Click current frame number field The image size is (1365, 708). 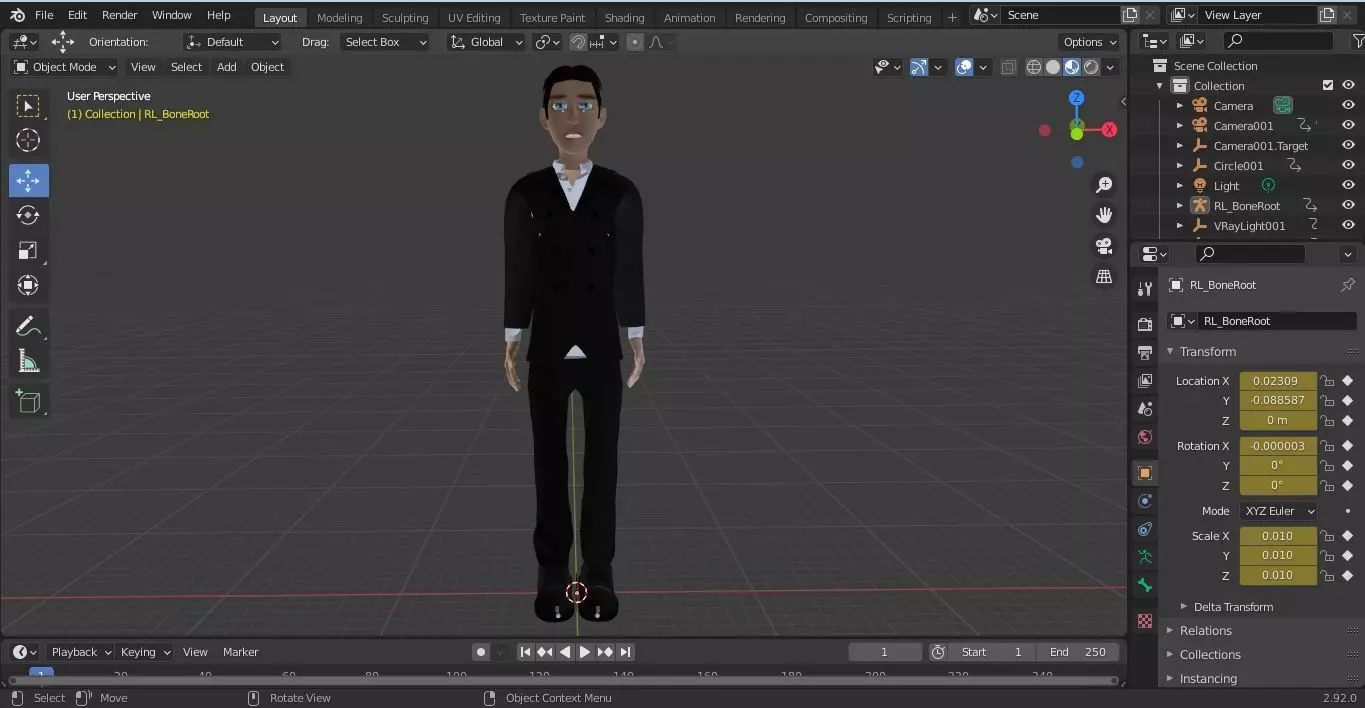click(x=885, y=652)
